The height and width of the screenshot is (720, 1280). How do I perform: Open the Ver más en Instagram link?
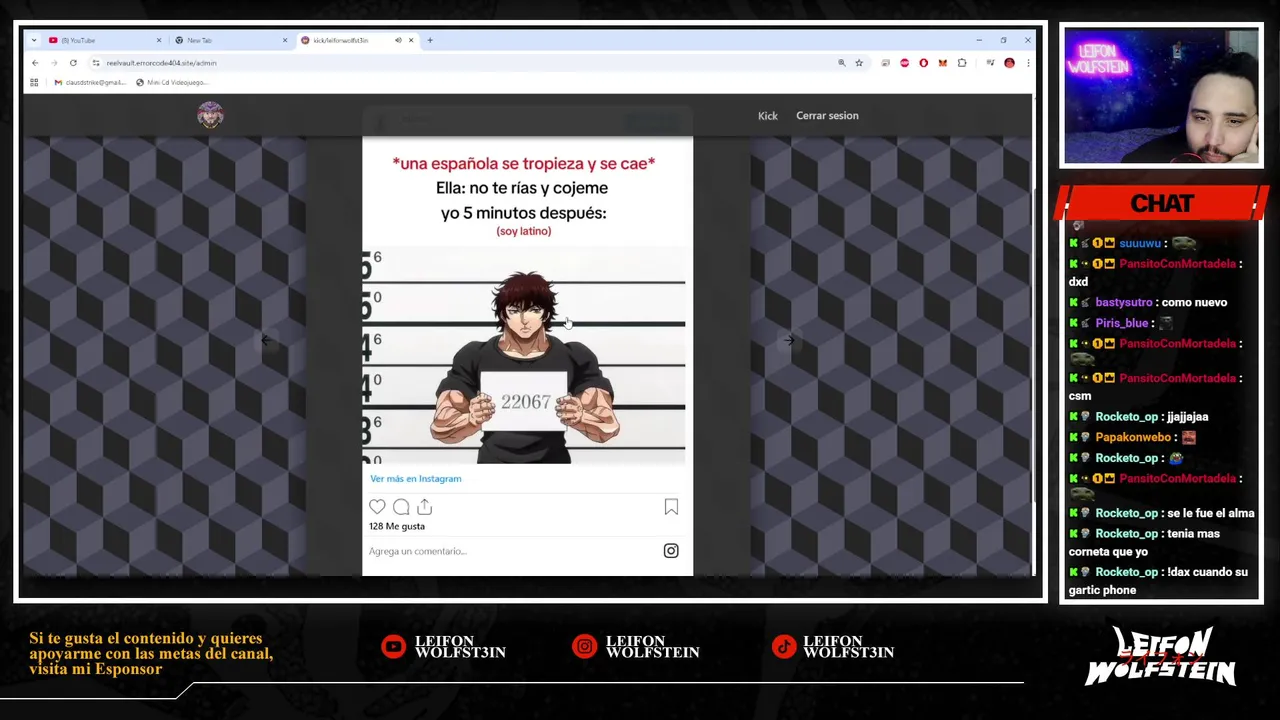click(x=415, y=479)
